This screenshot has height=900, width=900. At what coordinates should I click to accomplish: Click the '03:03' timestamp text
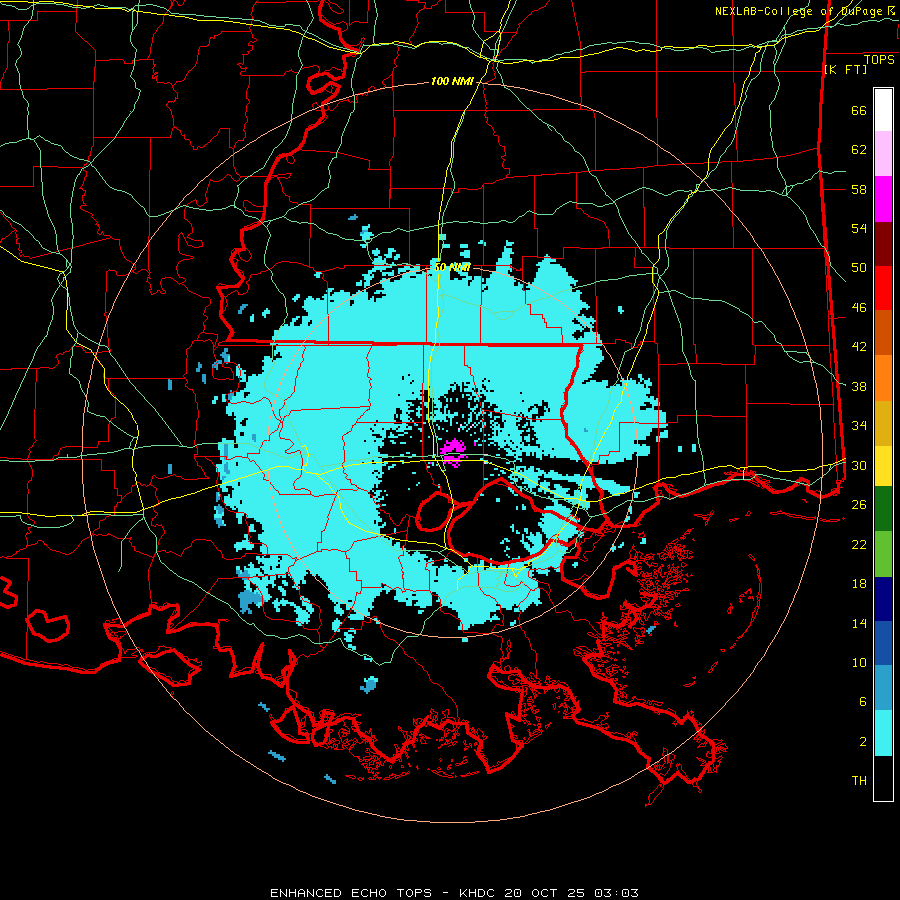pos(616,893)
